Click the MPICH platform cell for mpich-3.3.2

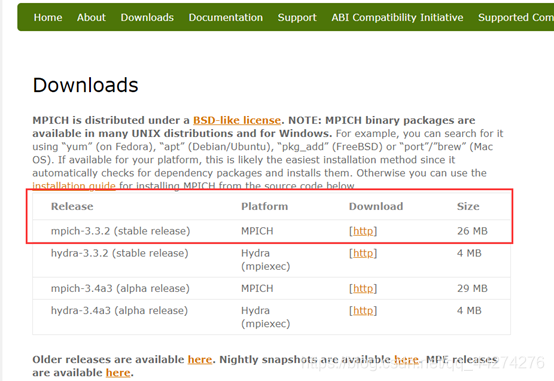click(x=257, y=231)
